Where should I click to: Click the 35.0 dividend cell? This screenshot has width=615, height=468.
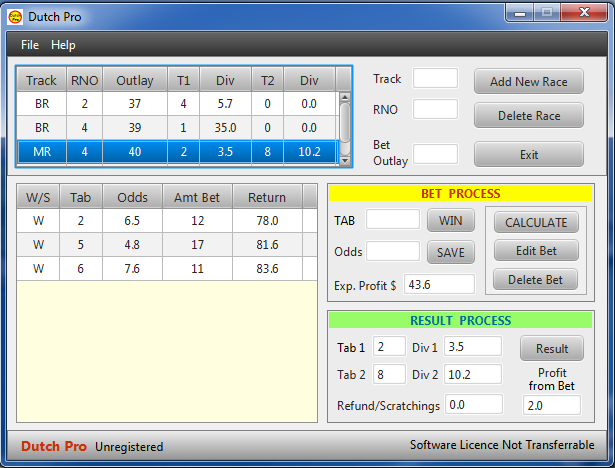tap(226, 127)
